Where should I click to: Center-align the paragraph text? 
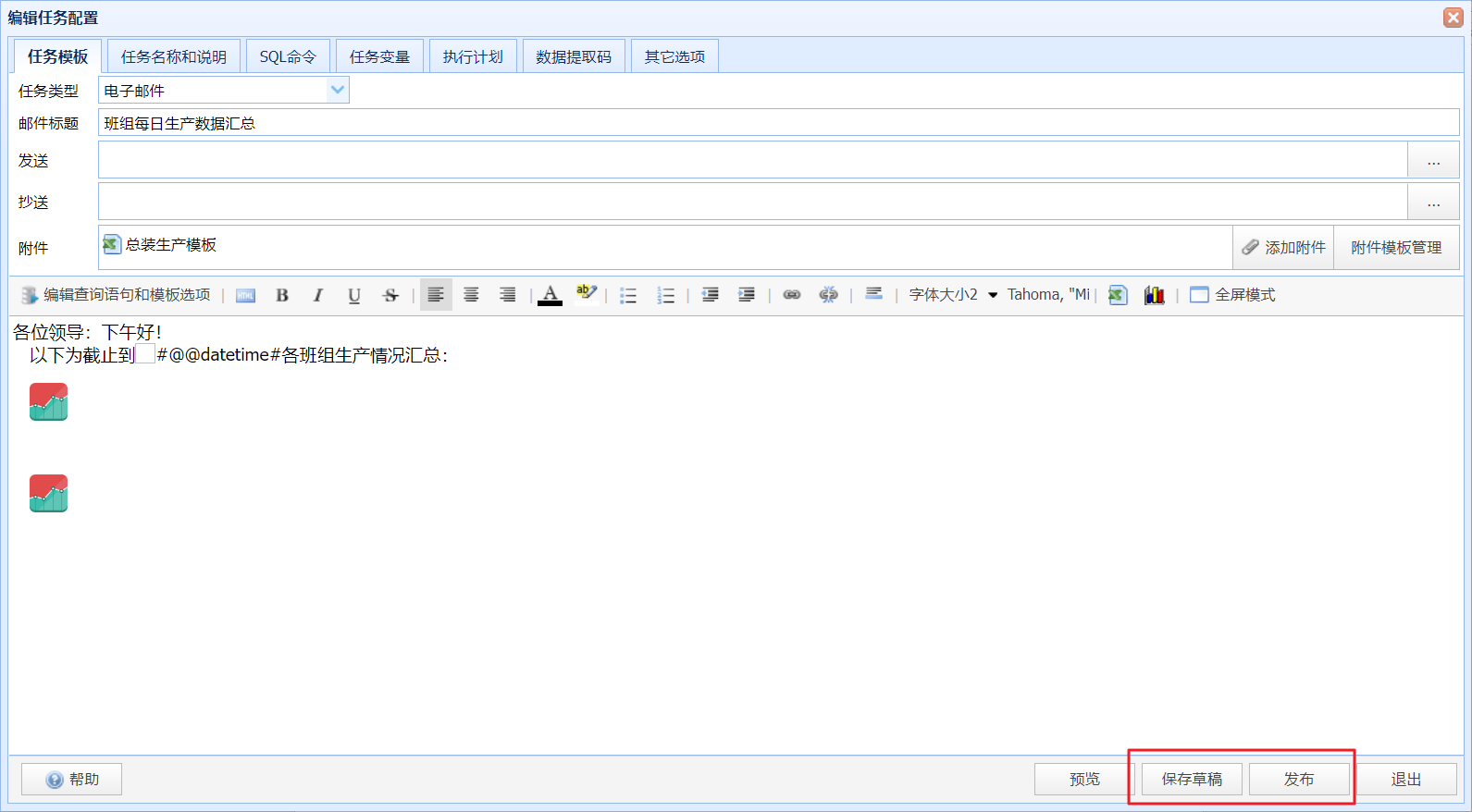(471, 295)
